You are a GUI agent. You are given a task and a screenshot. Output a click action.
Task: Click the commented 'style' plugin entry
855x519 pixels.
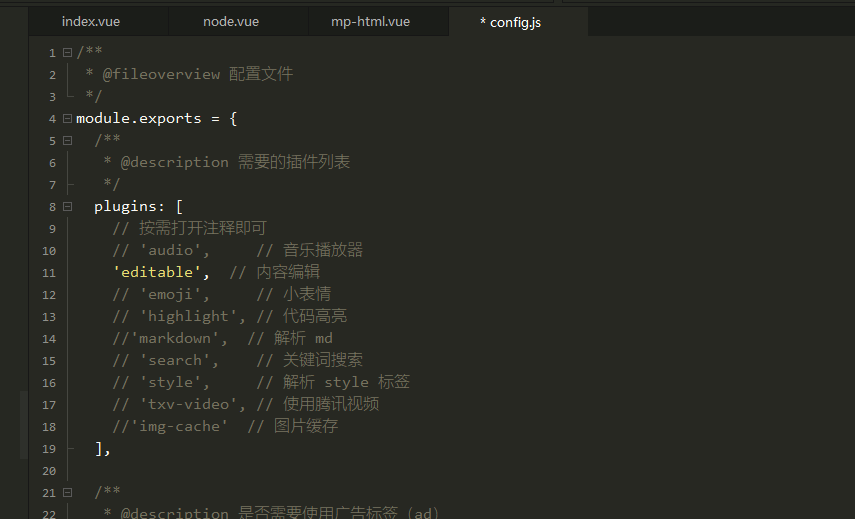[x=161, y=382]
